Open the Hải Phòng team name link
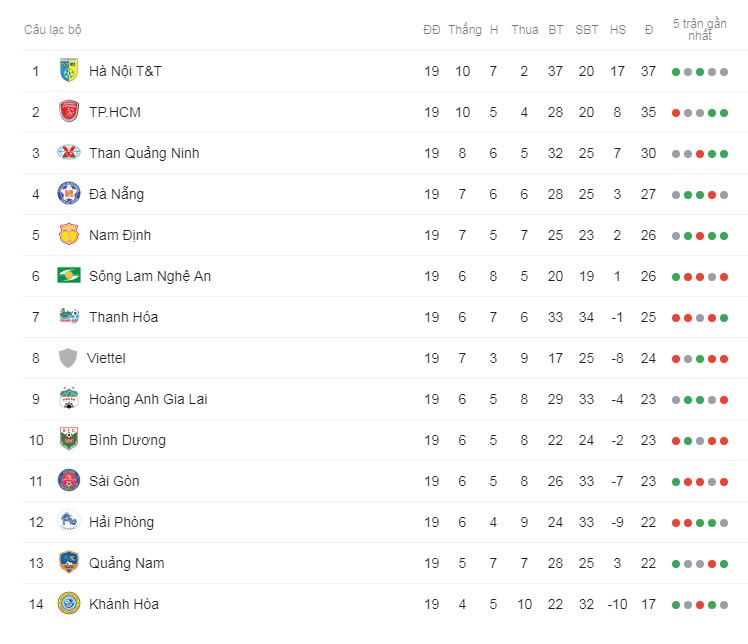Screen dimensions: 748x644 (x=121, y=522)
